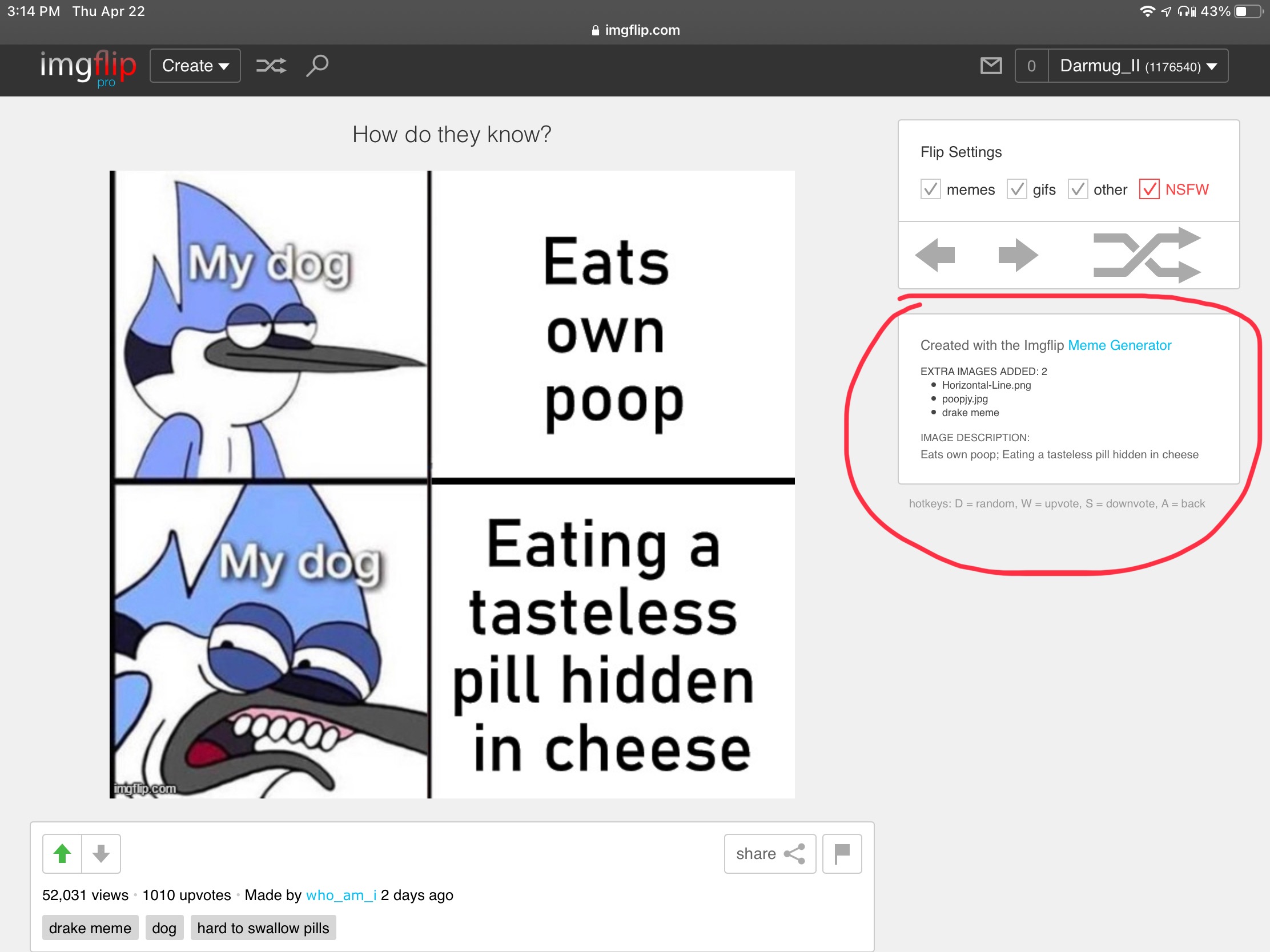Click the battery status icon
Image resolution: width=1270 pixels, height=952 pixels.
click(x=1250, y=11)
